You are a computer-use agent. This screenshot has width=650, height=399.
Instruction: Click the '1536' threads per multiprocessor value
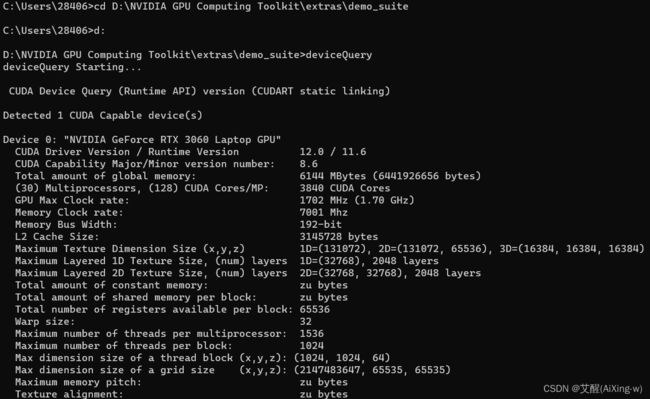coord(311,334)
